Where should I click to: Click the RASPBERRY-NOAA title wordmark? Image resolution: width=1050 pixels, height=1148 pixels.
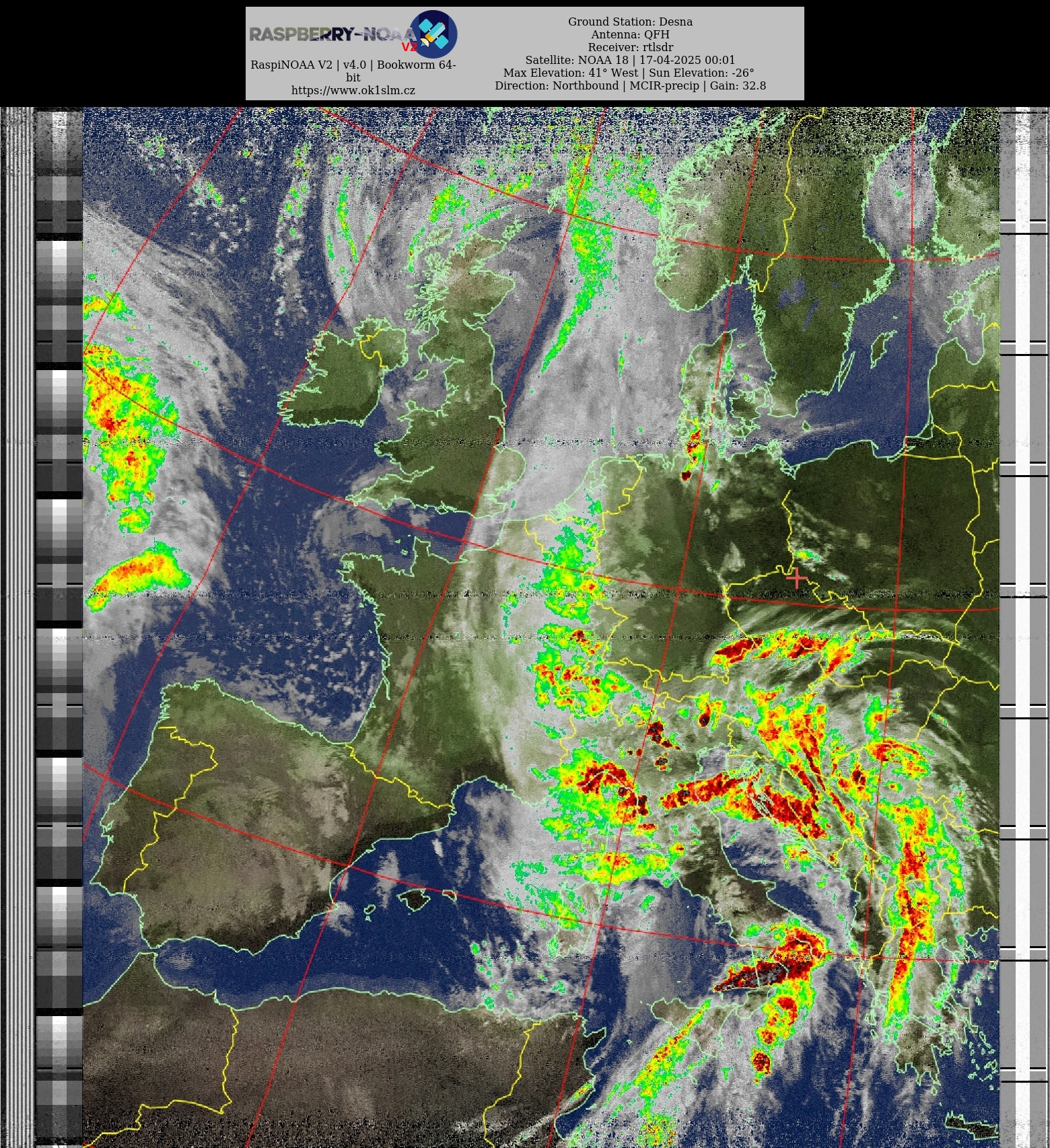(x=332, y=34)
